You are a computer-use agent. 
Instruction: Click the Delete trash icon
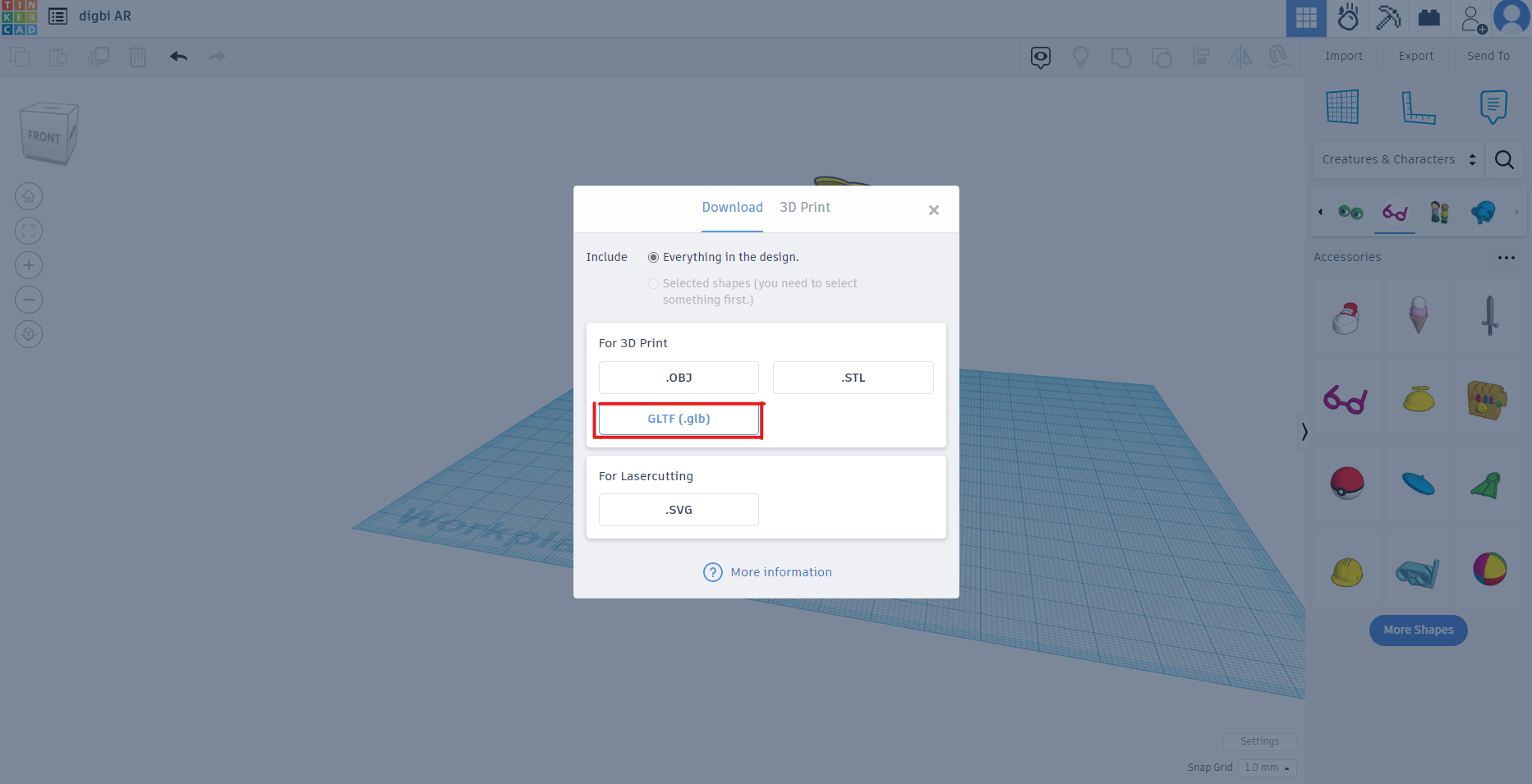(x=137, y=57)
